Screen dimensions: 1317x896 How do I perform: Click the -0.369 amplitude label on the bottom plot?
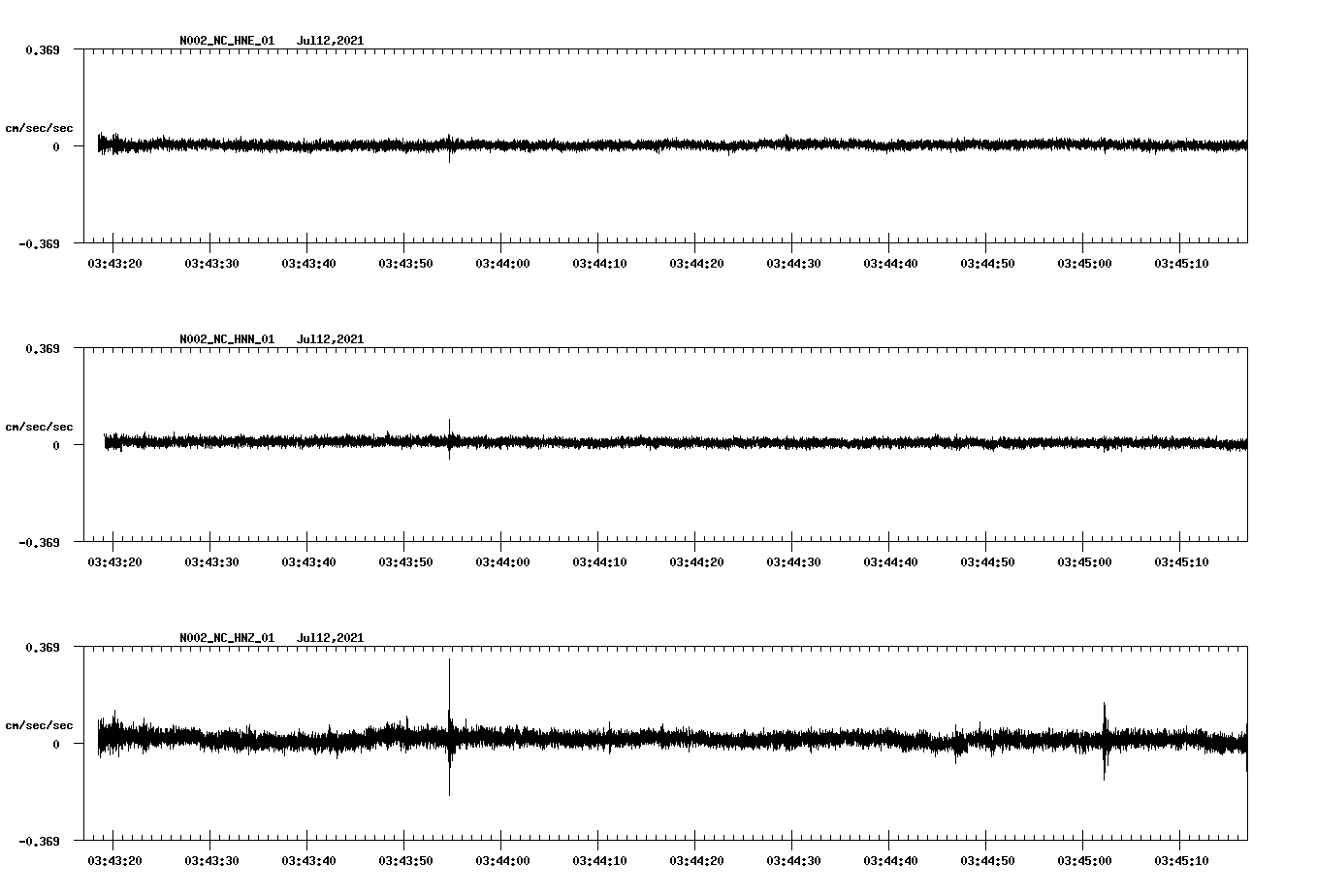tap(37, 843)
